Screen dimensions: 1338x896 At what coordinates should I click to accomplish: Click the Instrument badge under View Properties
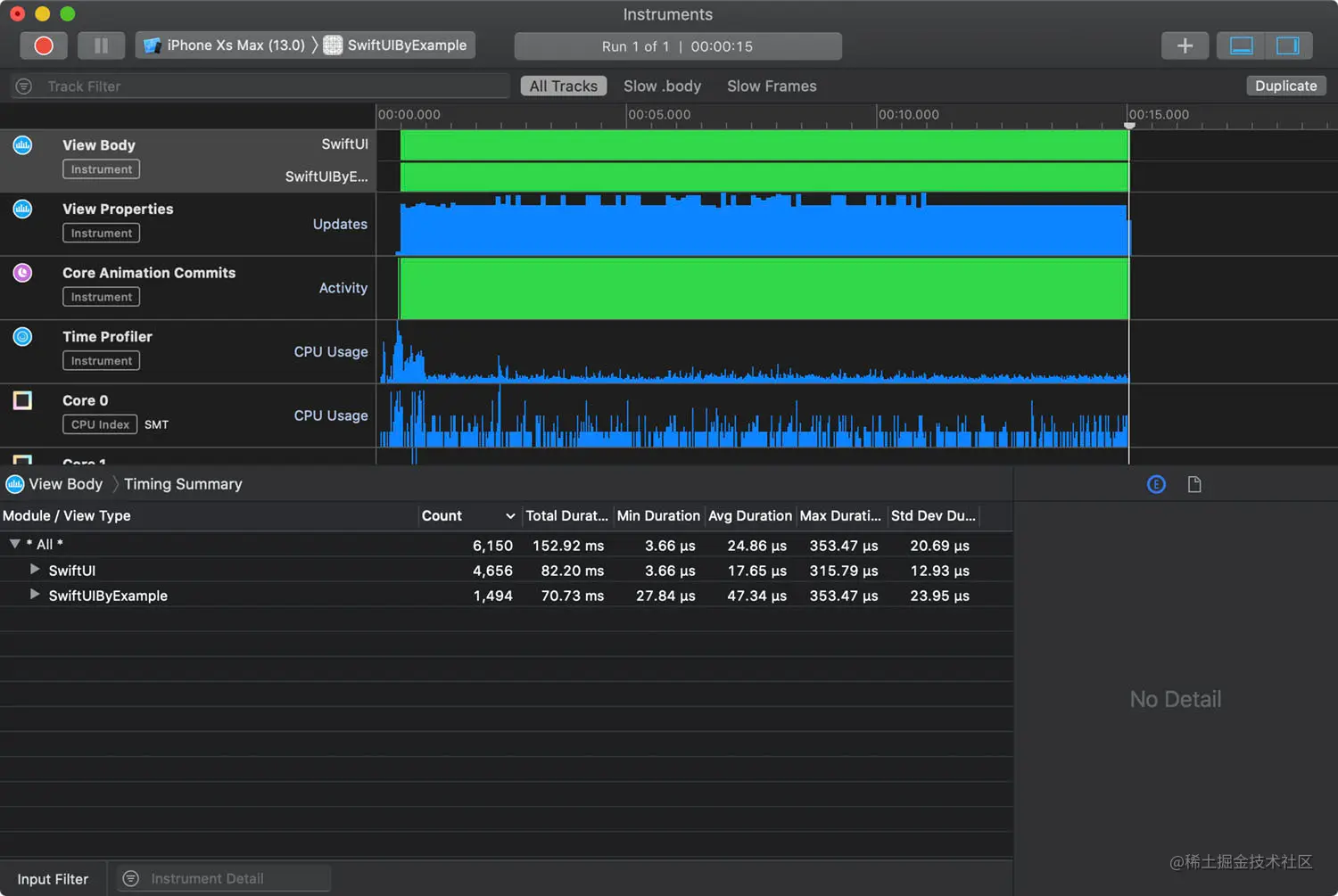tap(101, 234)
